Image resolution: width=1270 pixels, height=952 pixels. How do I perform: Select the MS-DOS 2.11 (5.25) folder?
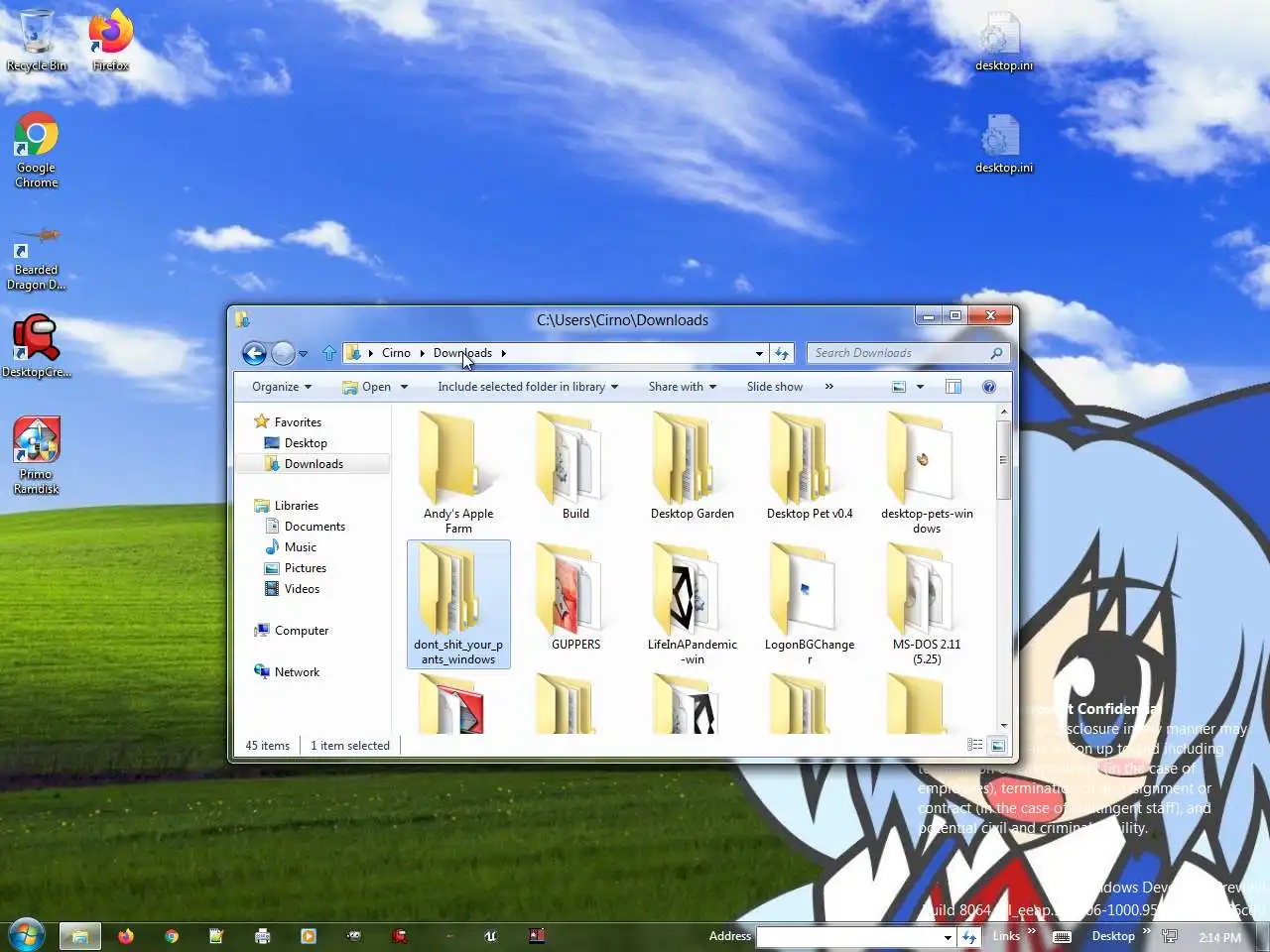(927, 604)
